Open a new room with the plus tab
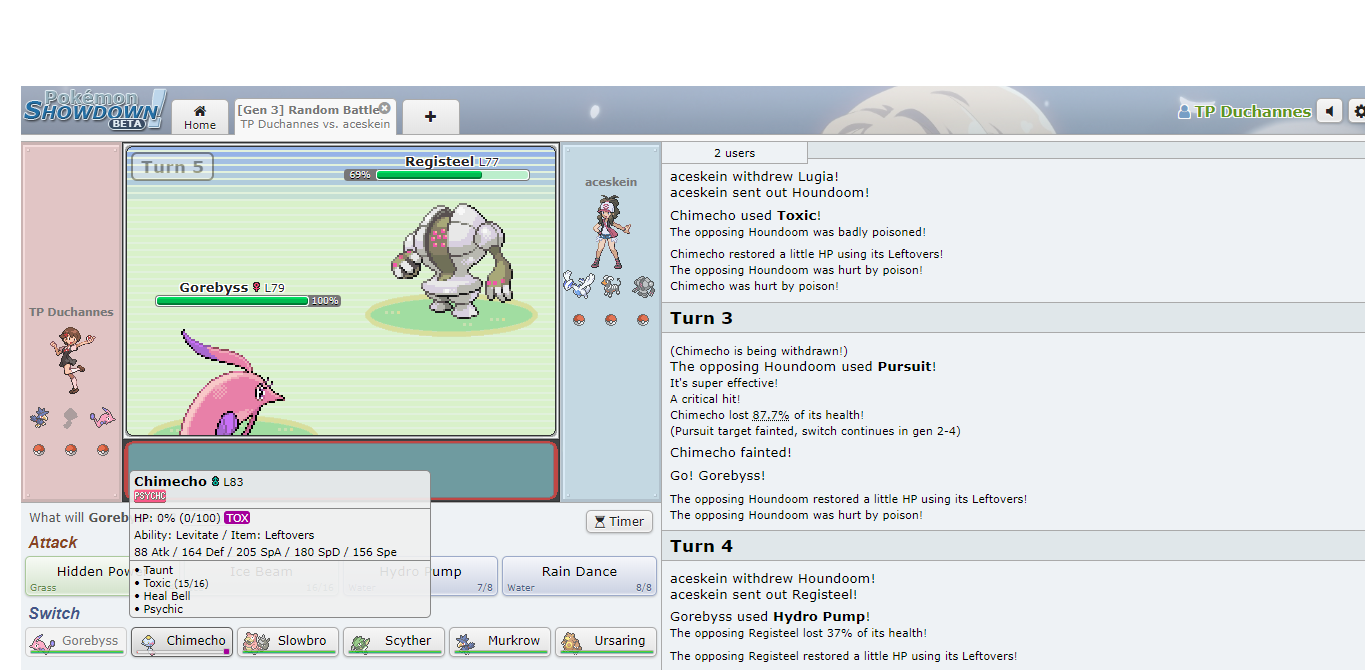 [x=430, y=117]
